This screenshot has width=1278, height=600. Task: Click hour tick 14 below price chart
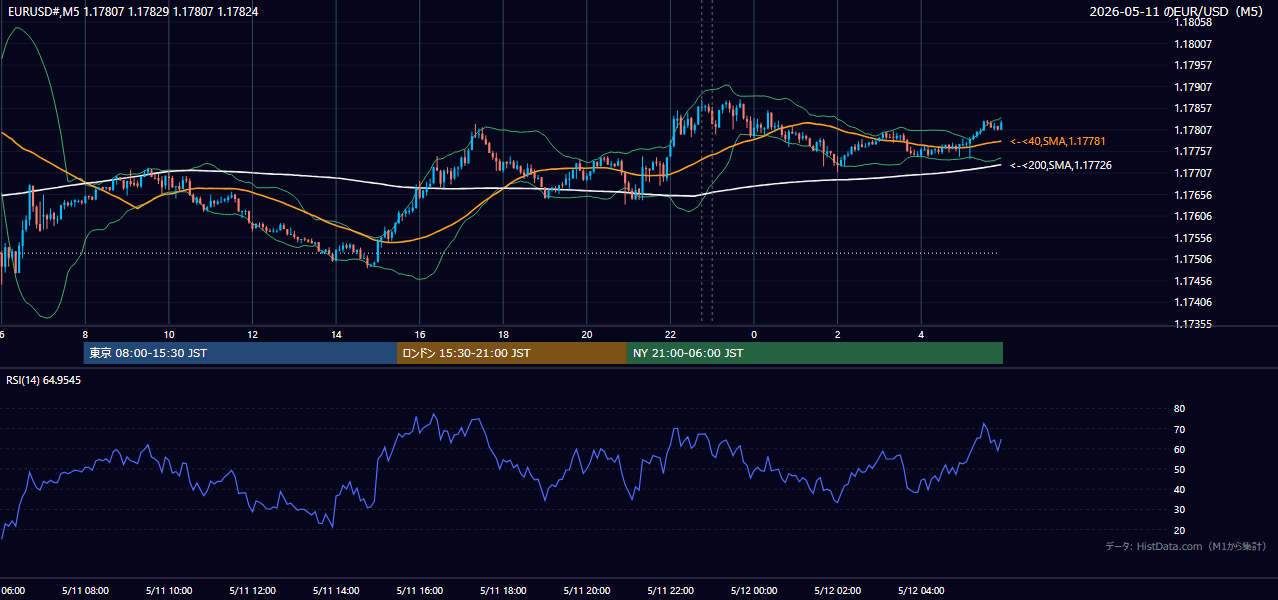(x=336, y=335)
